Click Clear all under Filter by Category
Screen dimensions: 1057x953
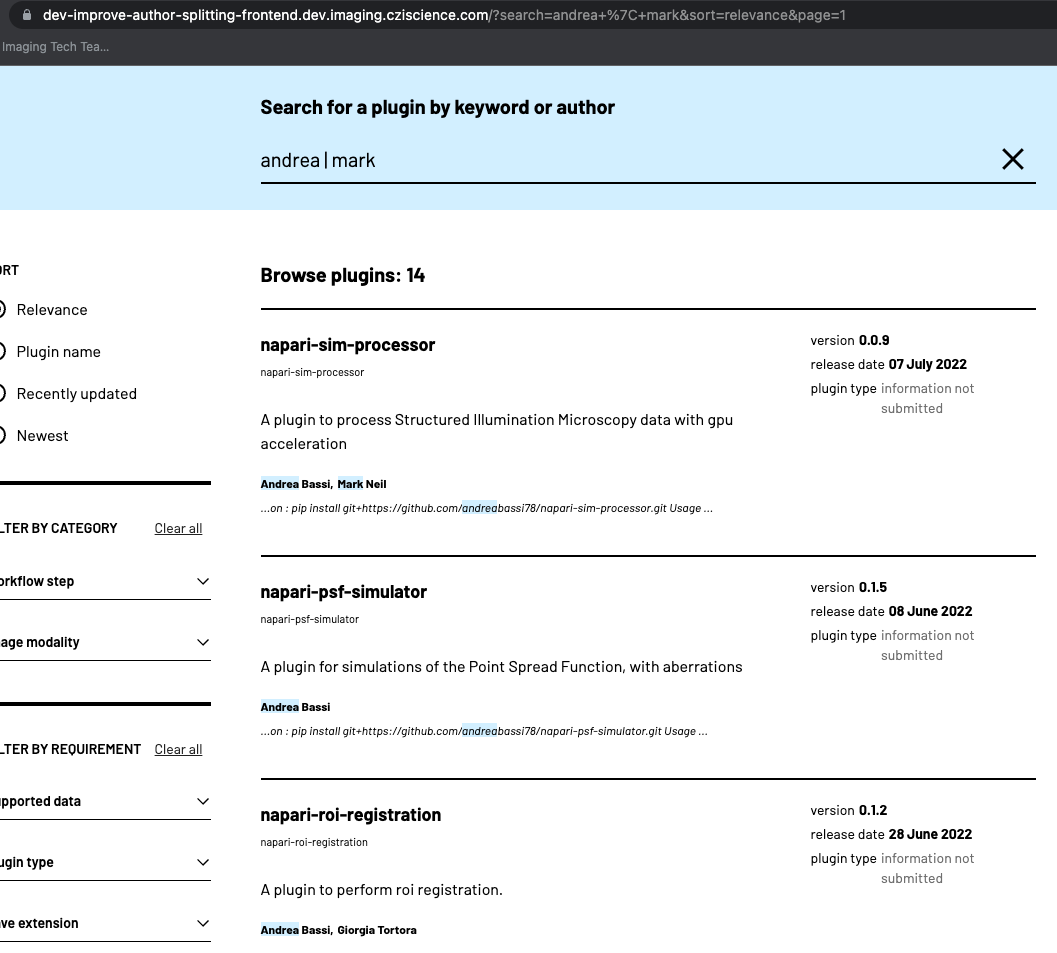[177, 528]
